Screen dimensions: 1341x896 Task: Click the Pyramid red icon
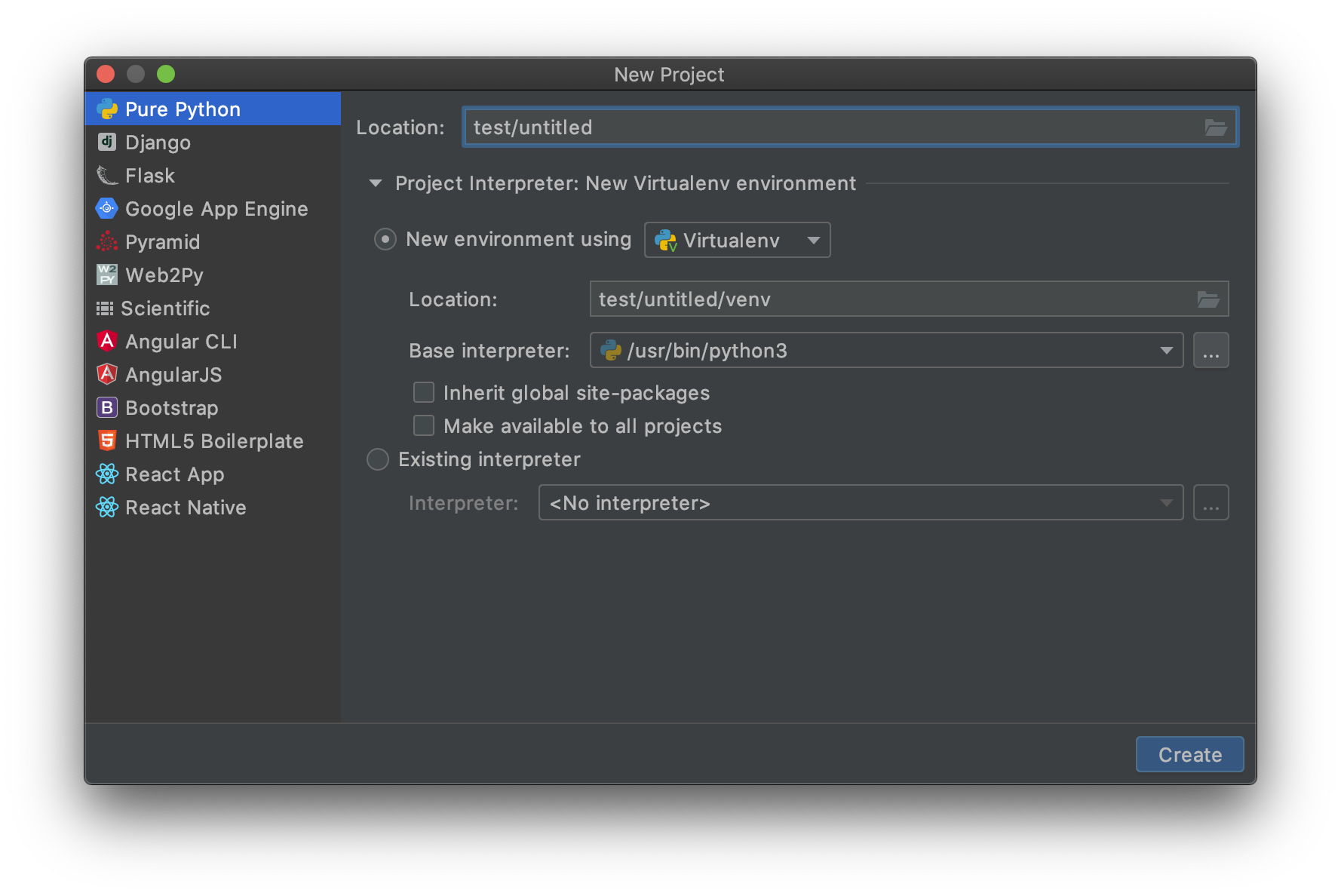(x=107, y=241)
